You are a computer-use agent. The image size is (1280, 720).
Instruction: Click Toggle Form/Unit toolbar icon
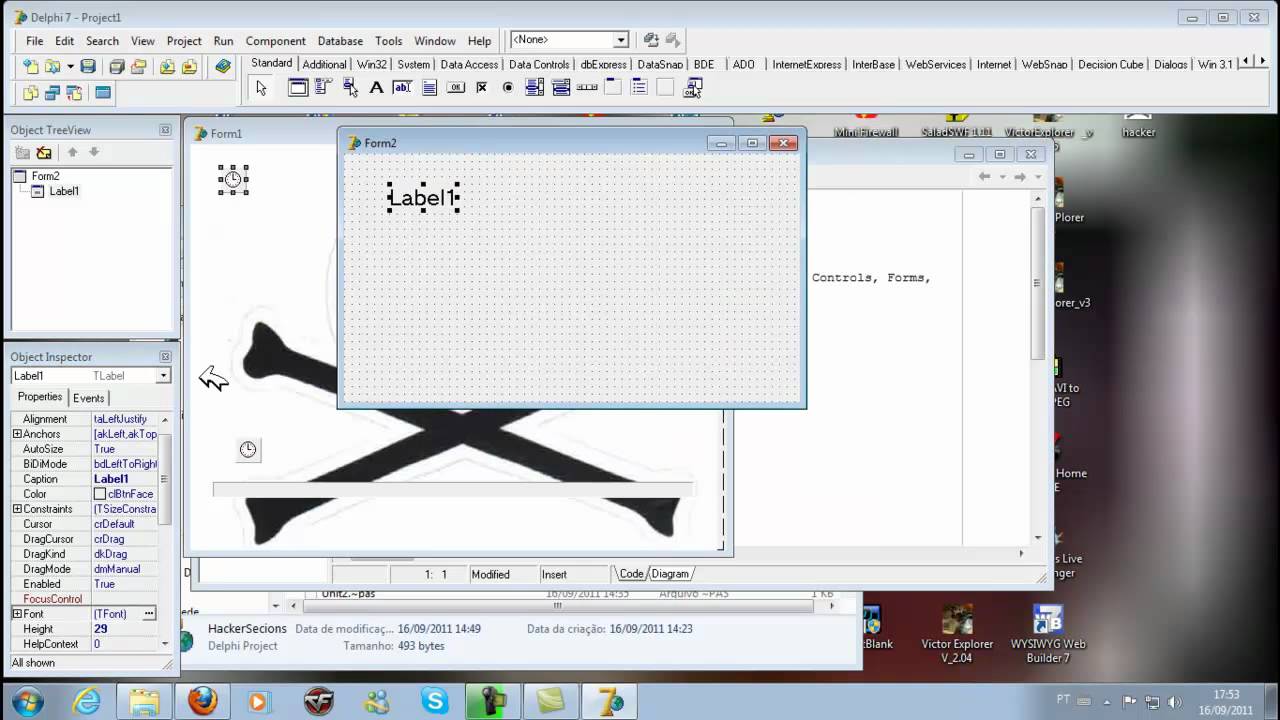click(x=75, y=93)
